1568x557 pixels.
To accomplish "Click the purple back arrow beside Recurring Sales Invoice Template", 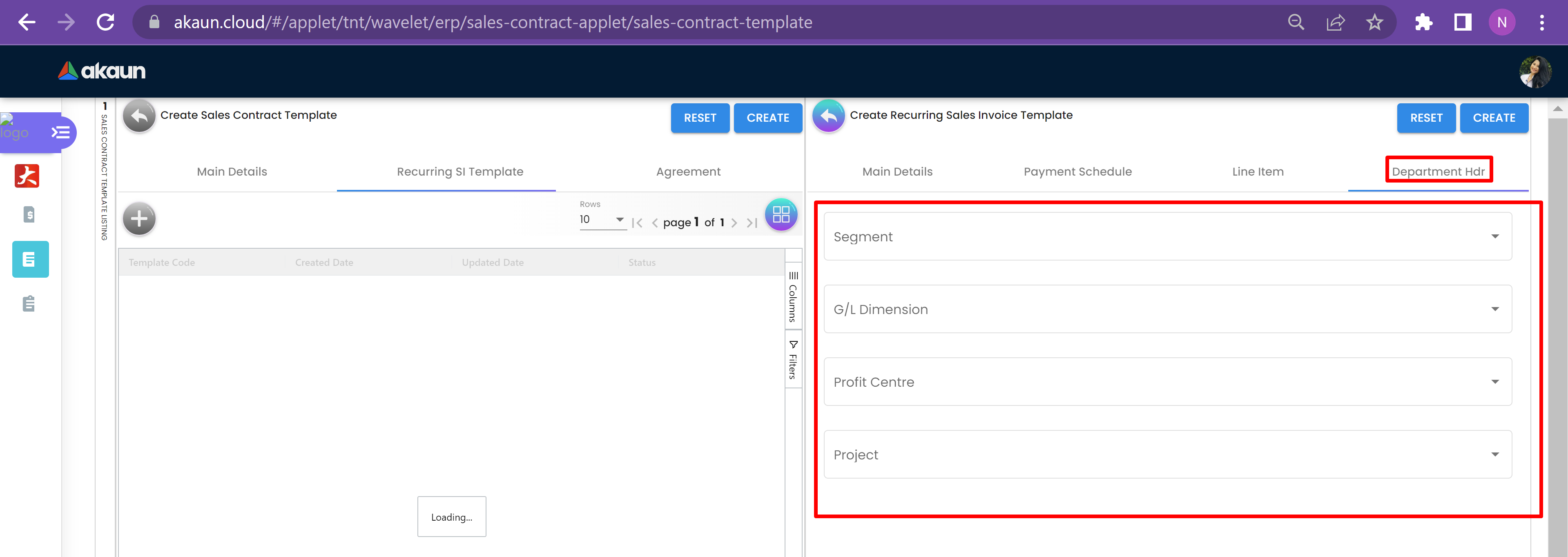I will [828, 116].
